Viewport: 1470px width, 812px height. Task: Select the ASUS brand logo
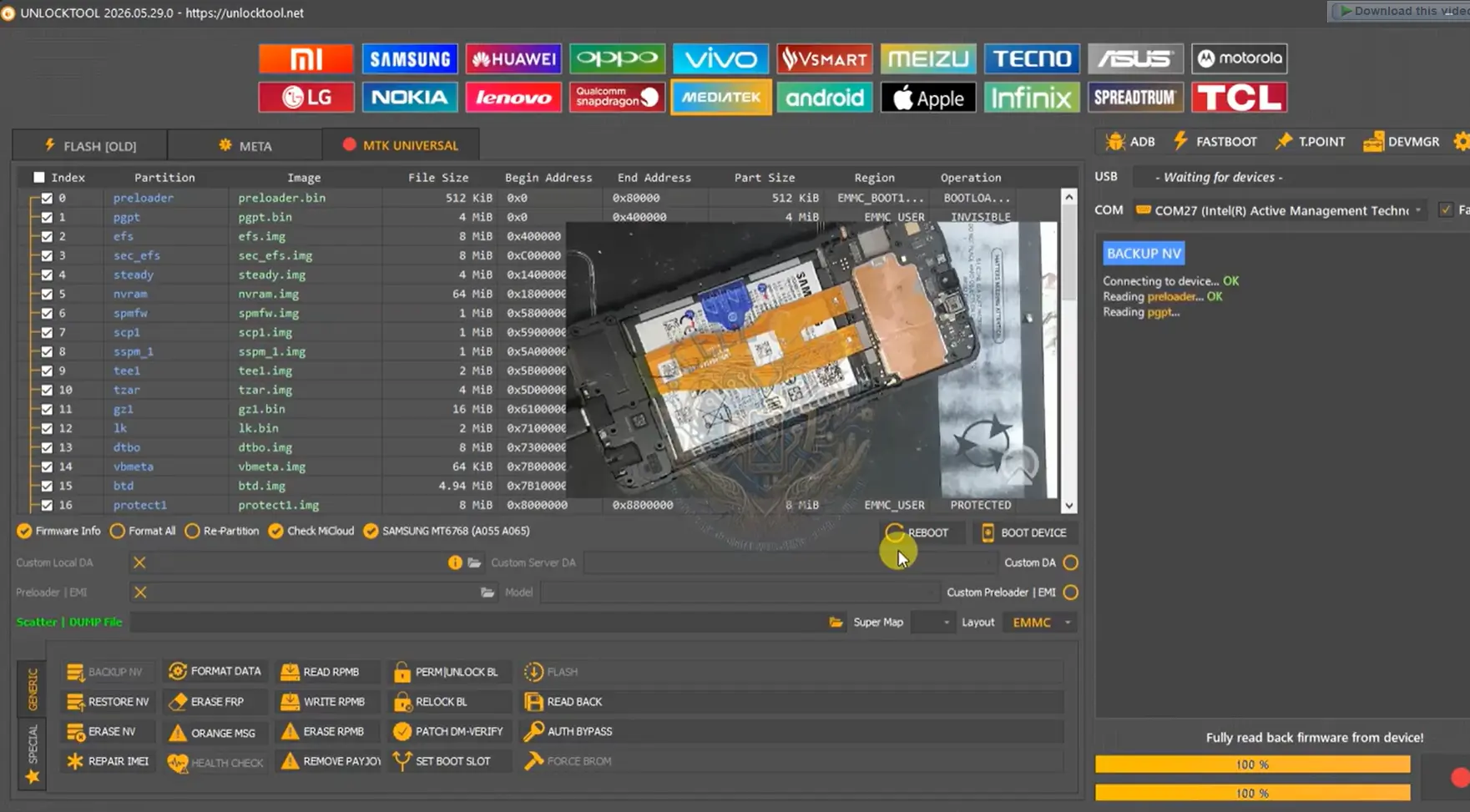(1135, 58)
